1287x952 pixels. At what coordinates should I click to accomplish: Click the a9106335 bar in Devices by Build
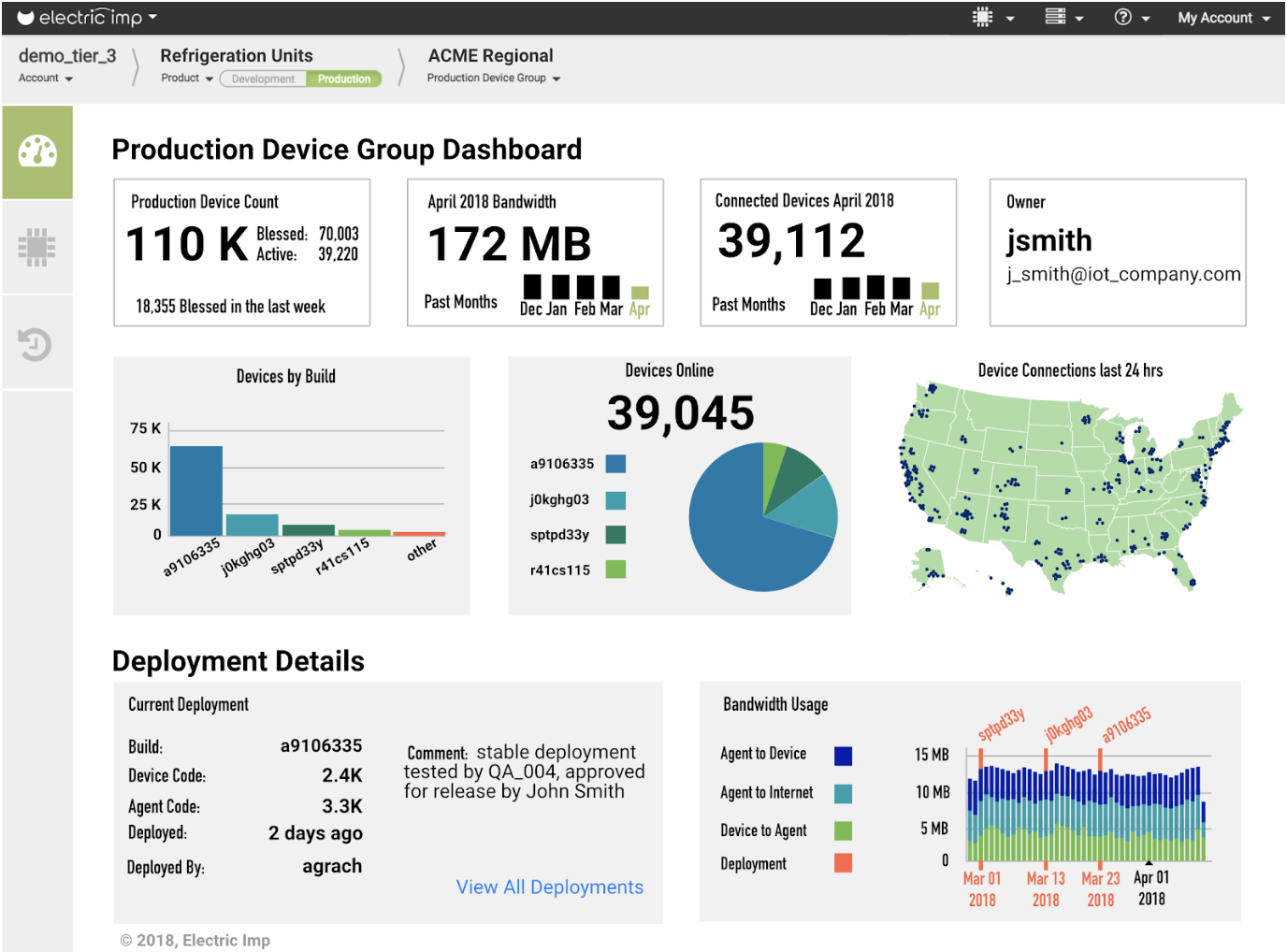click(196, 490)
